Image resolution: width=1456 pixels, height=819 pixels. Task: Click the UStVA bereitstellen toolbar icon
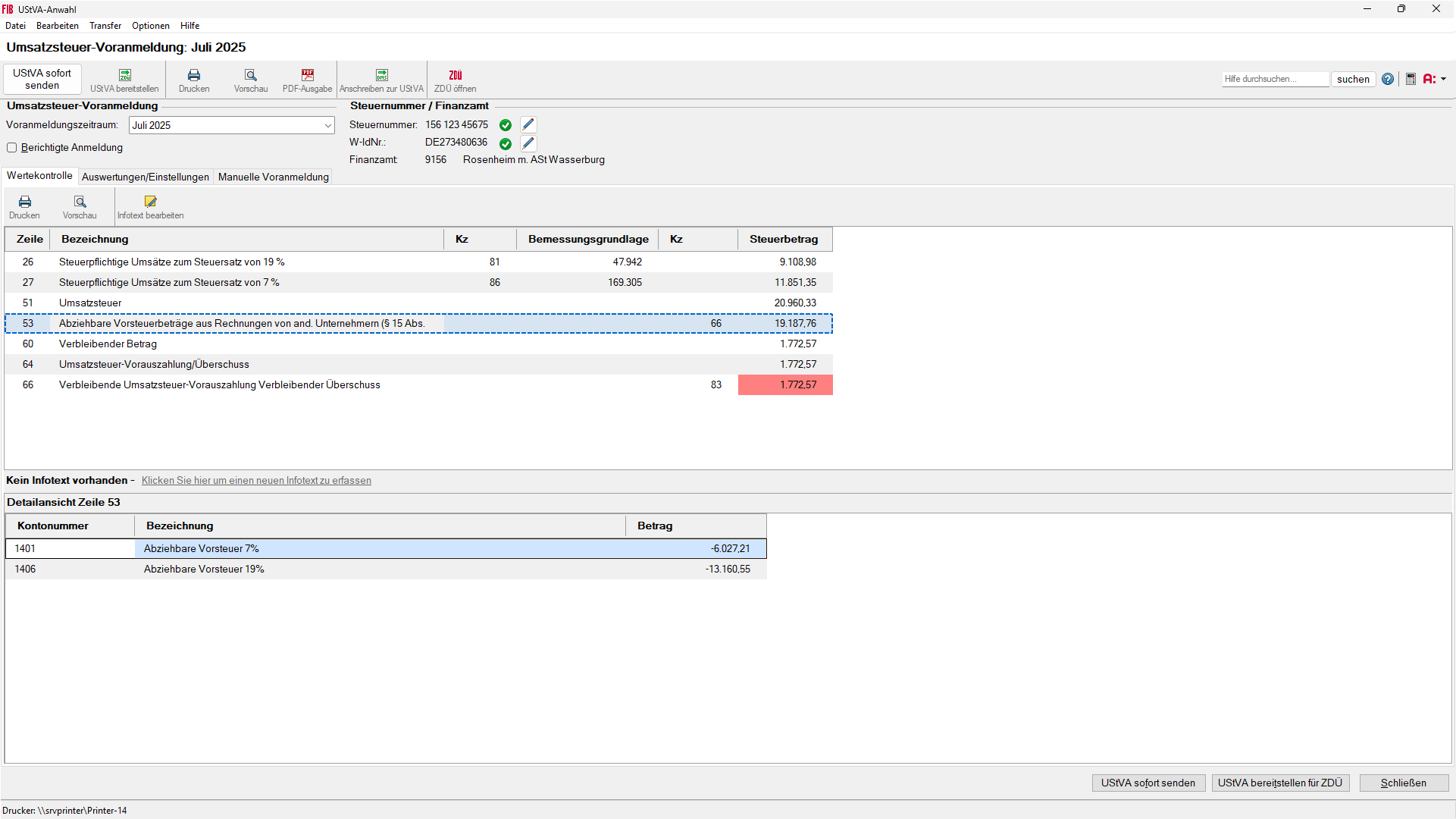[x=124, y=80]
